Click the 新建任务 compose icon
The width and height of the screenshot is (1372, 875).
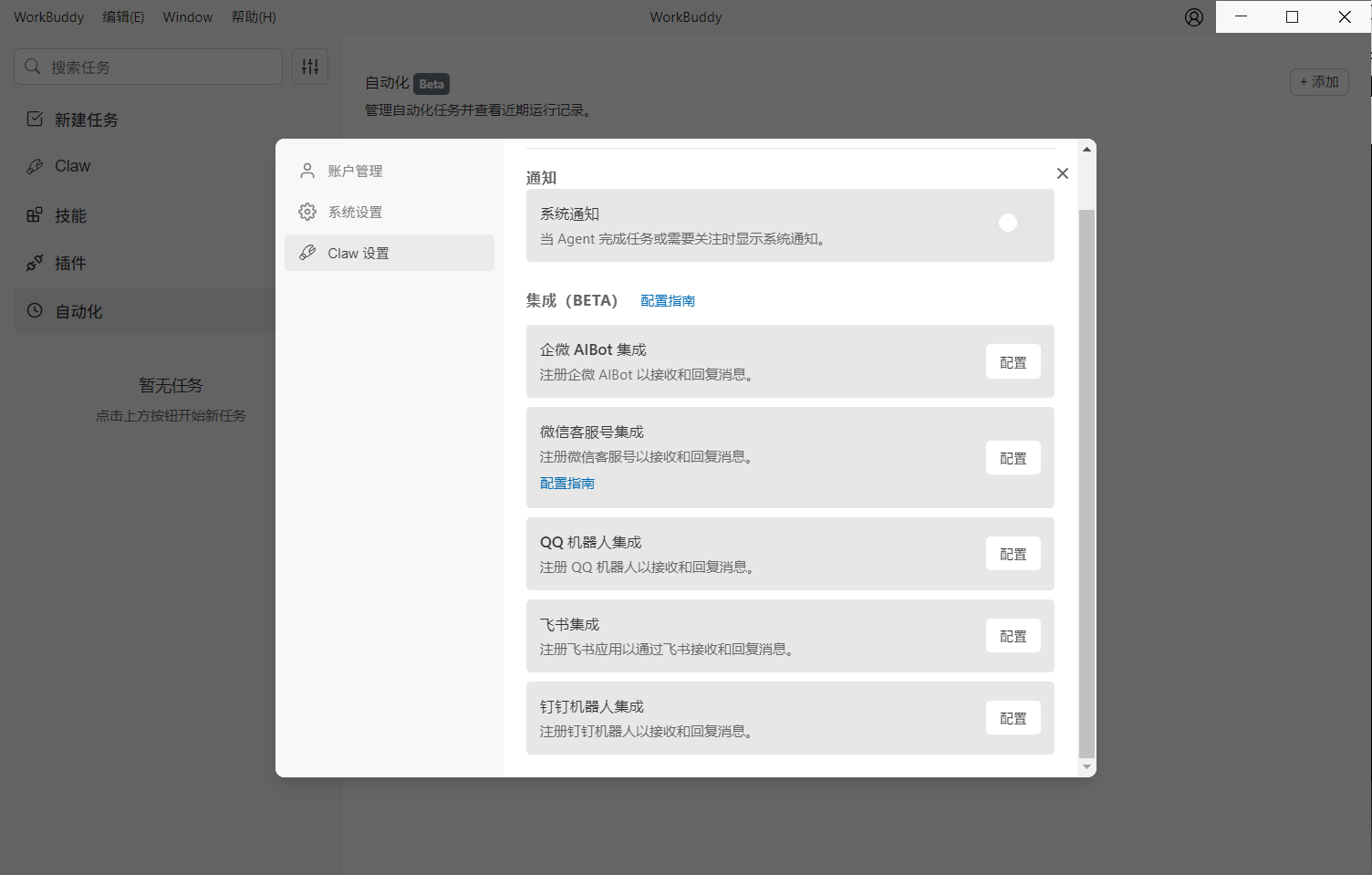tap(35, 120)
